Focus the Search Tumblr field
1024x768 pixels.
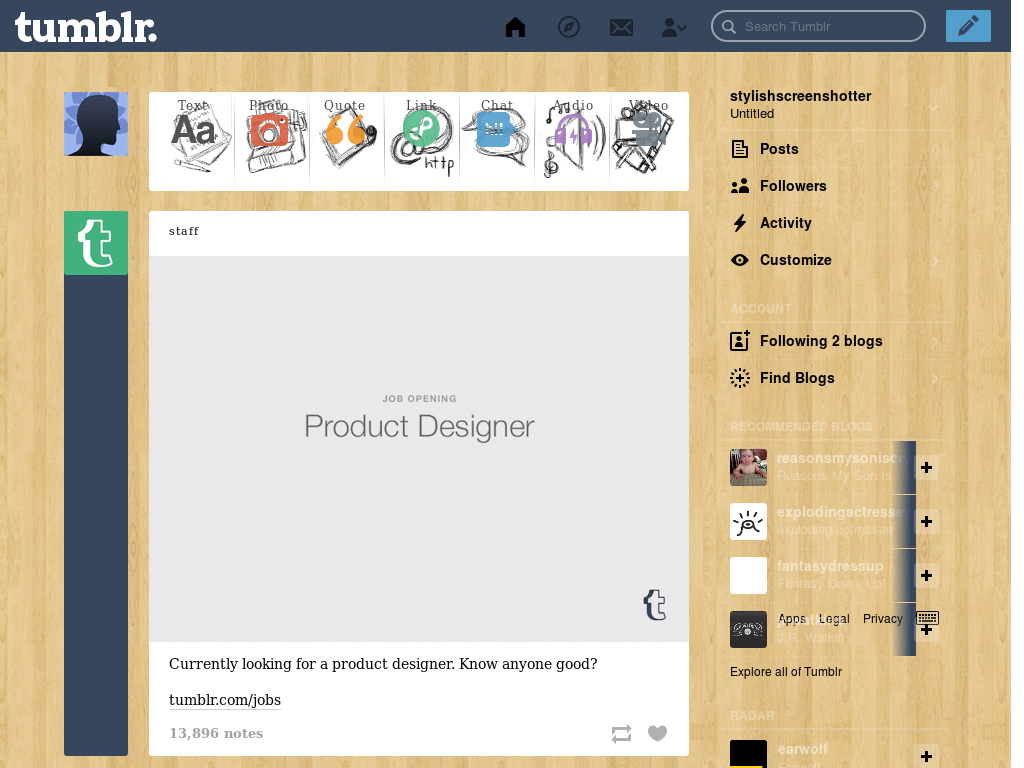point(818,26)
